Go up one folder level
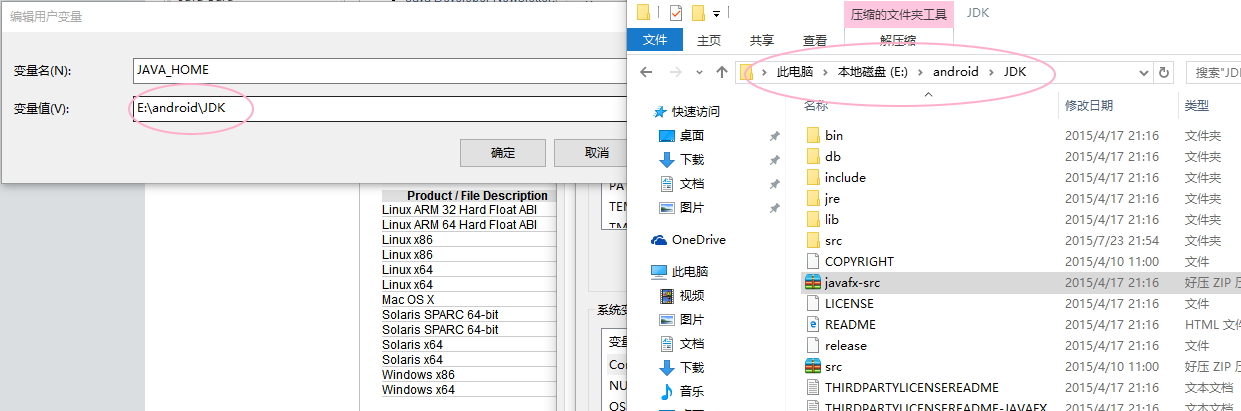The height and width of the screenshot is (411, 1241). click(x=722, y=72)
